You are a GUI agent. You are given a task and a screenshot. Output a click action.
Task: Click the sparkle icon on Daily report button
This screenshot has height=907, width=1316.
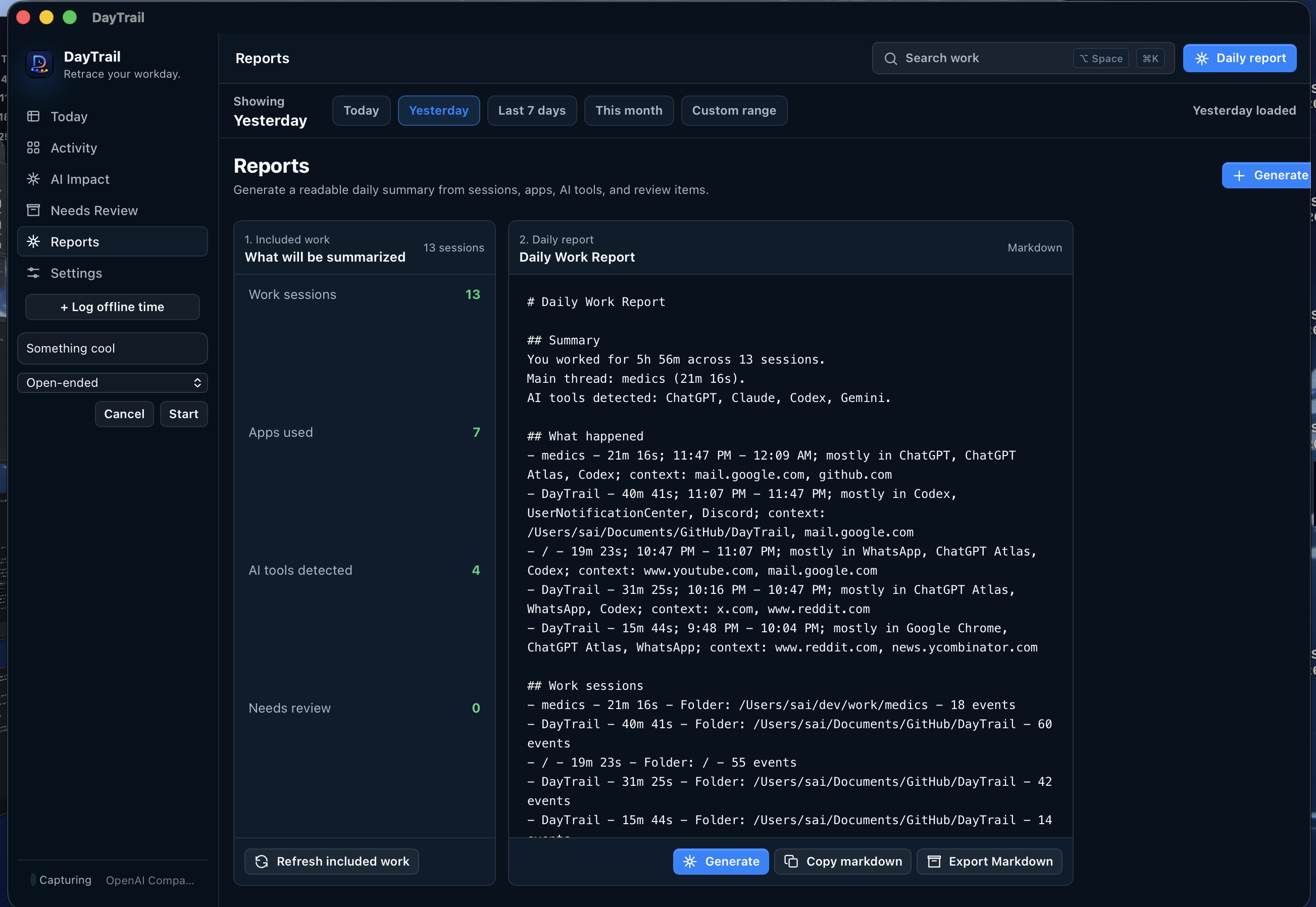click(x=1201, y=59)
